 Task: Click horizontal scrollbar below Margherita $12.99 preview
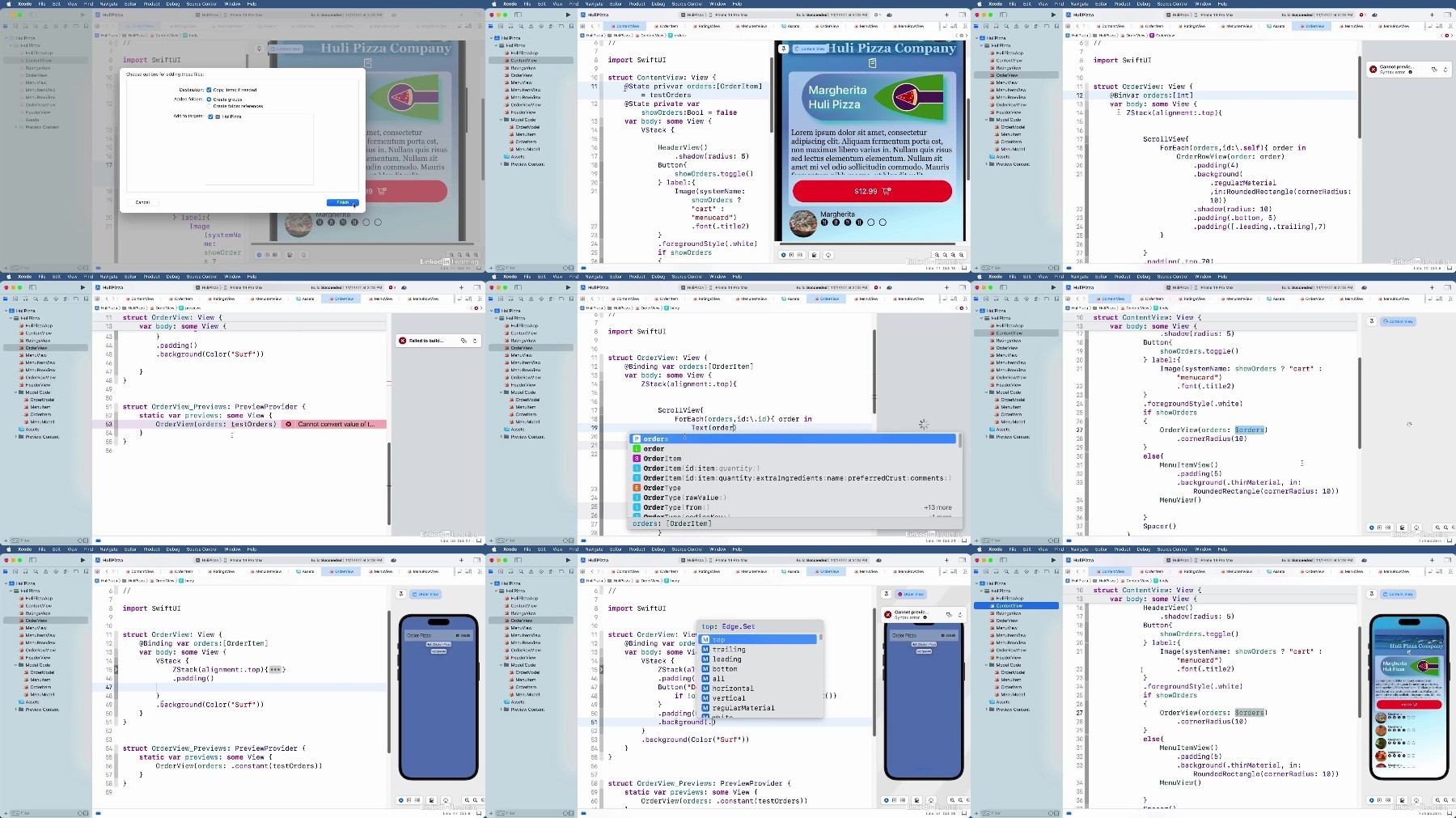pos(866,243)
